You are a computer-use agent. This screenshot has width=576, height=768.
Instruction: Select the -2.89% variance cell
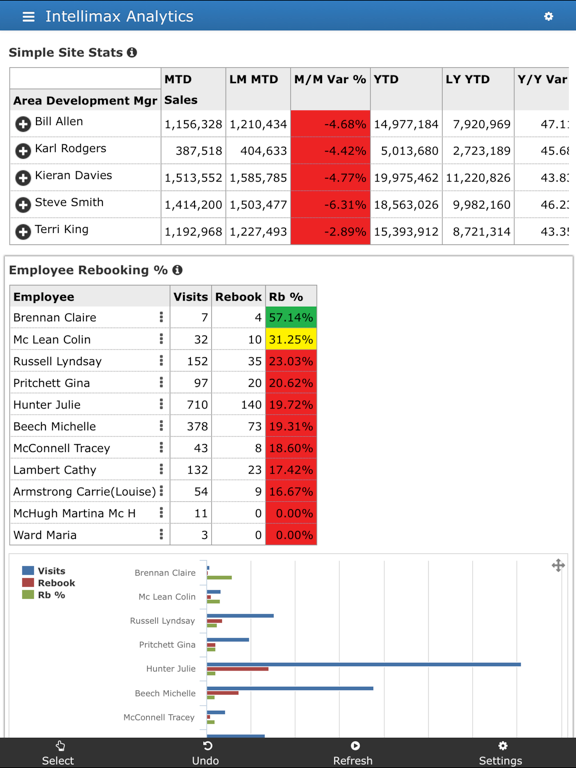click(x=330, y=232)
